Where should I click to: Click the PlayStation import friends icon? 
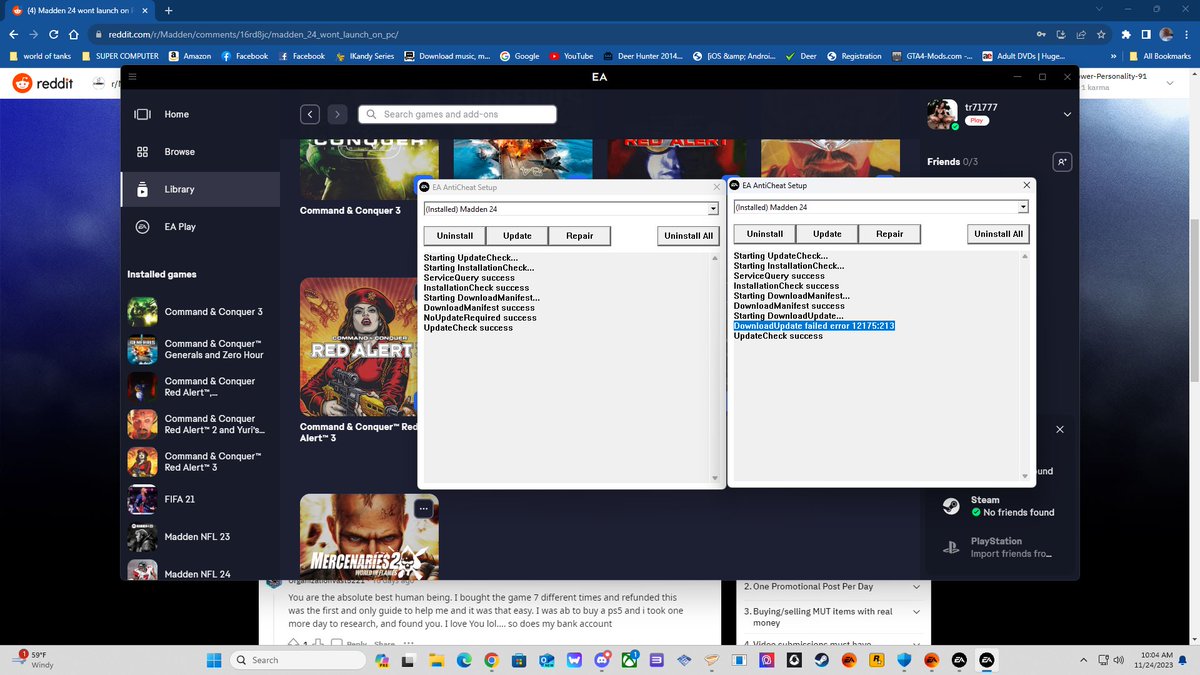tap(951, 547)
